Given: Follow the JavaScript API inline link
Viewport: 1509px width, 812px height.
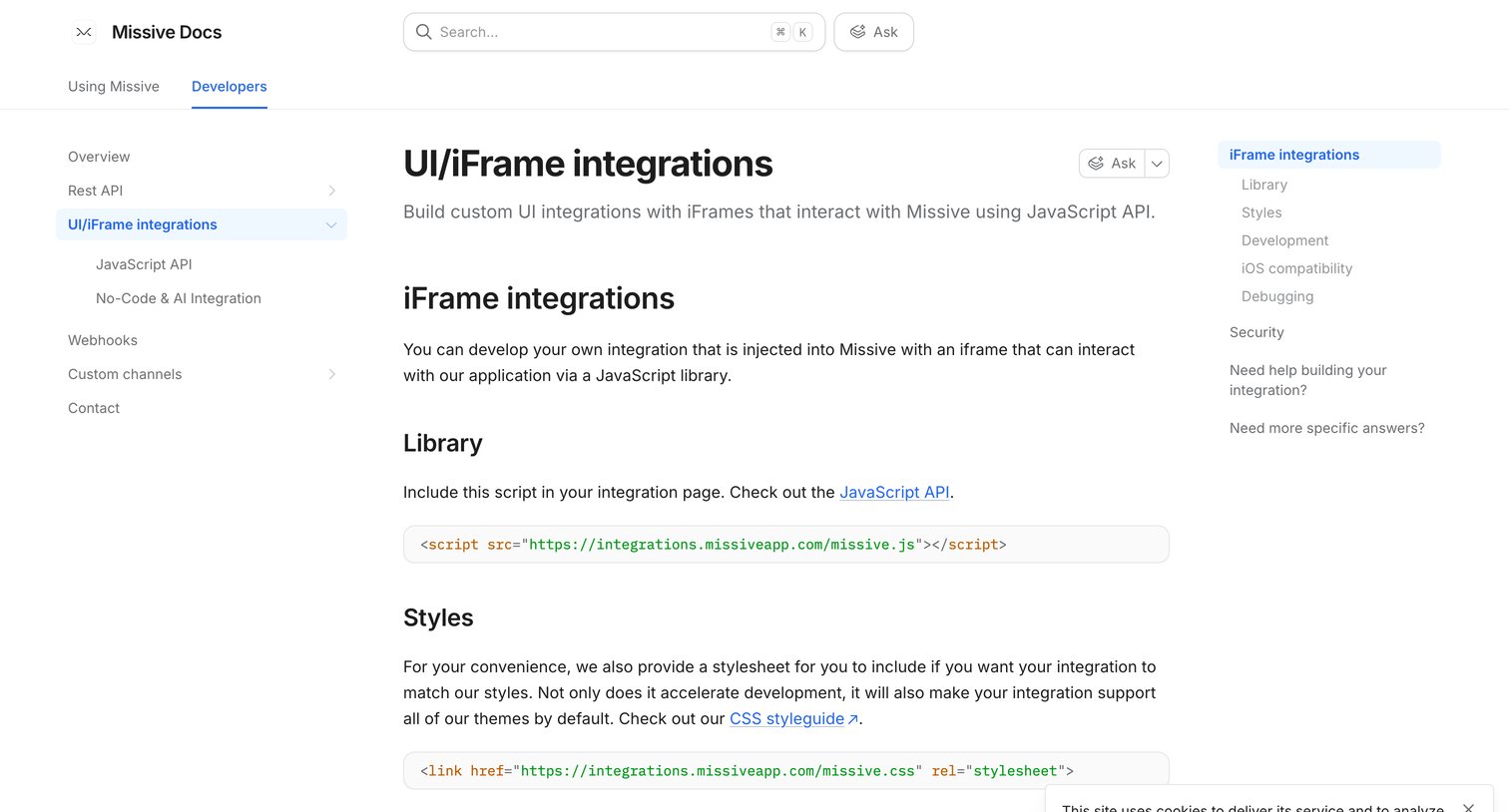Looking at the screenshot, I should [x=894, y=492].
